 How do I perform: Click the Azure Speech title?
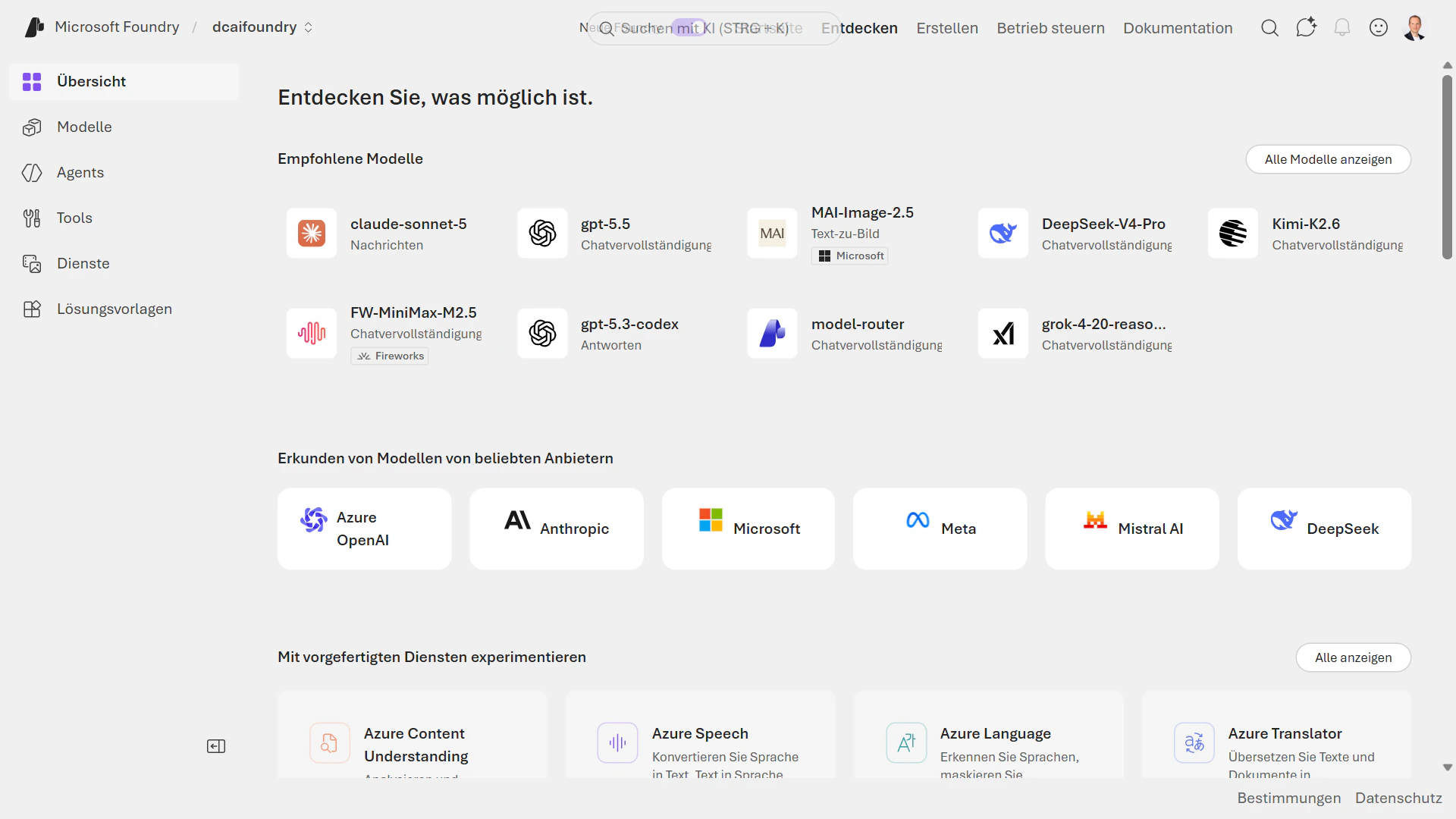(700, 733)
